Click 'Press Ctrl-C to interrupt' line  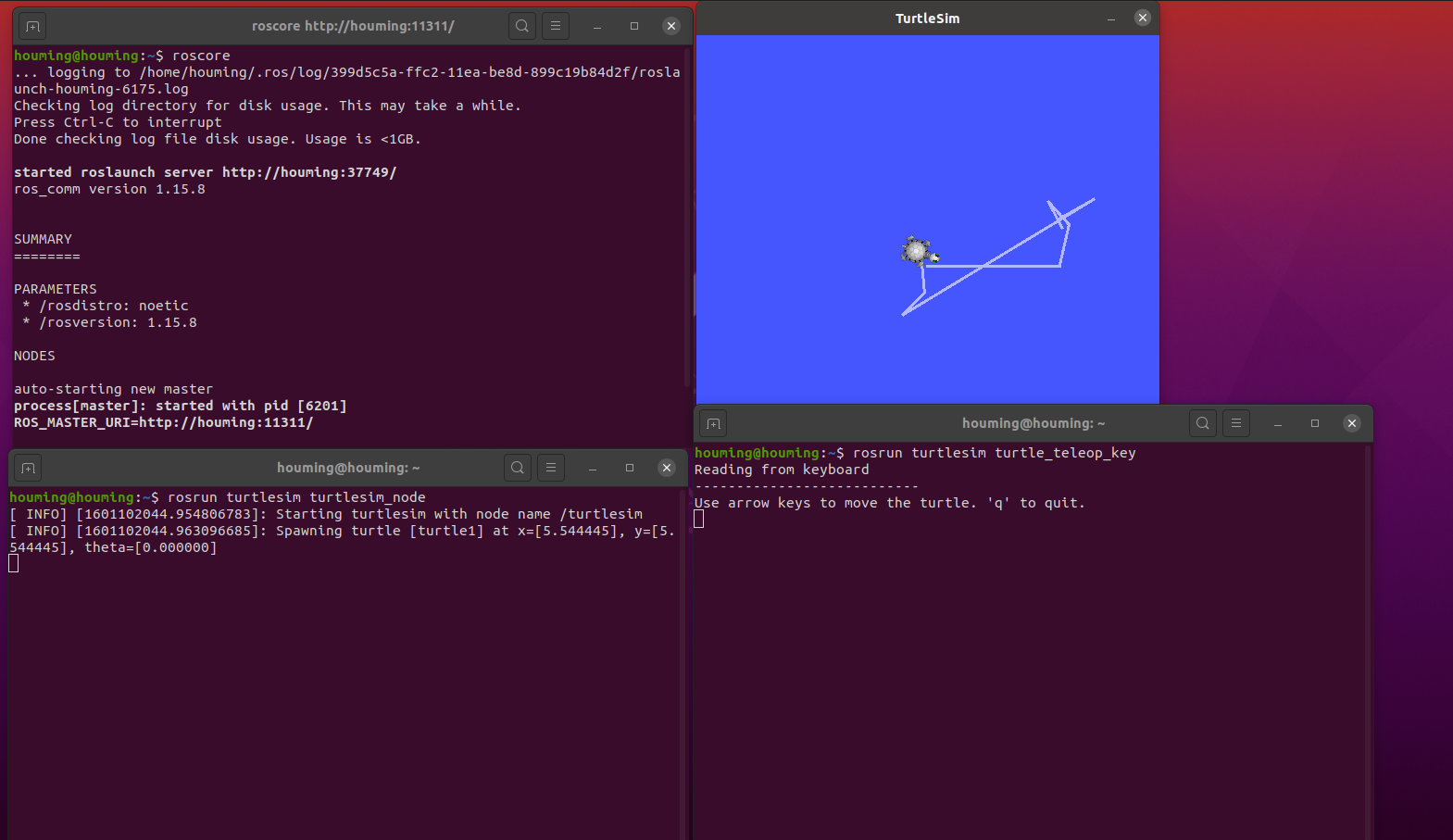118,122
